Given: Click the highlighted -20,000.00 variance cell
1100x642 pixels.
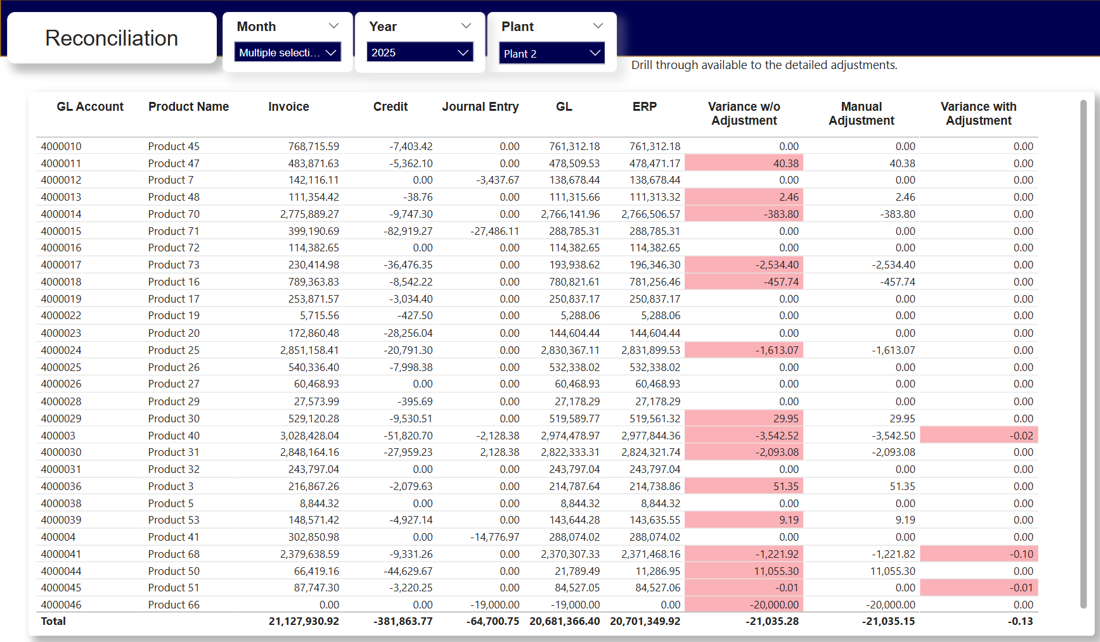Looking at the screenshot, I should [746, 605].
